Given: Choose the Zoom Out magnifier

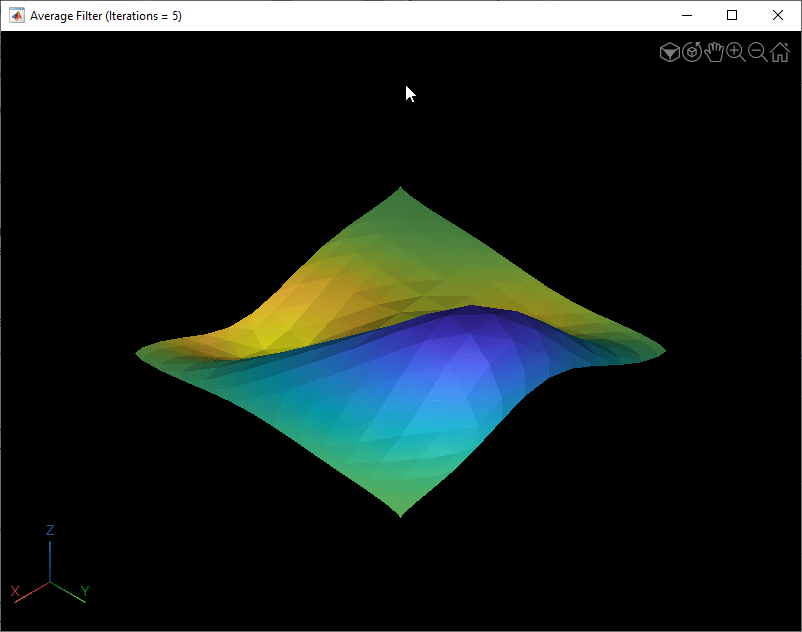Looking at the screenshot, I should pos(757,52).
